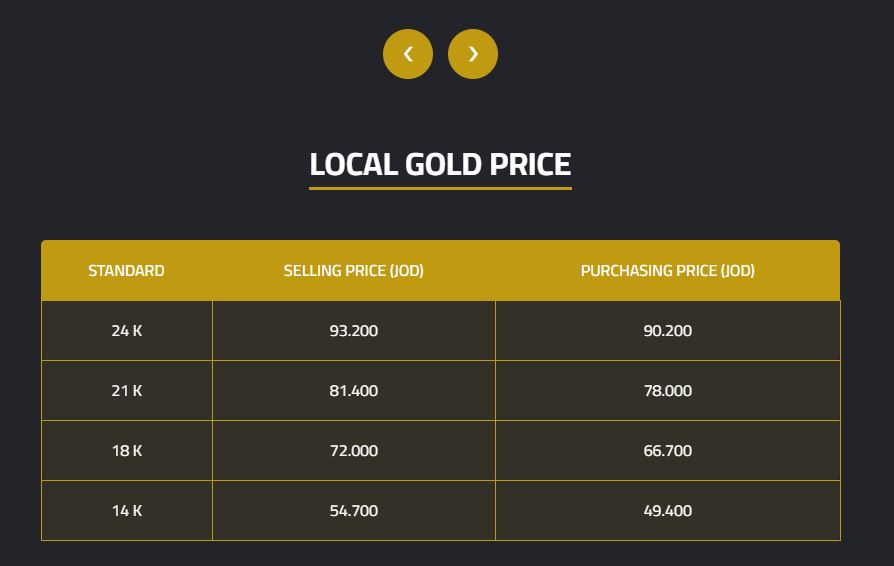The width and height of the screenshot is (894, 566).
Task: Pick the 78.000 purchasing price cell
Action: [667, 391]
